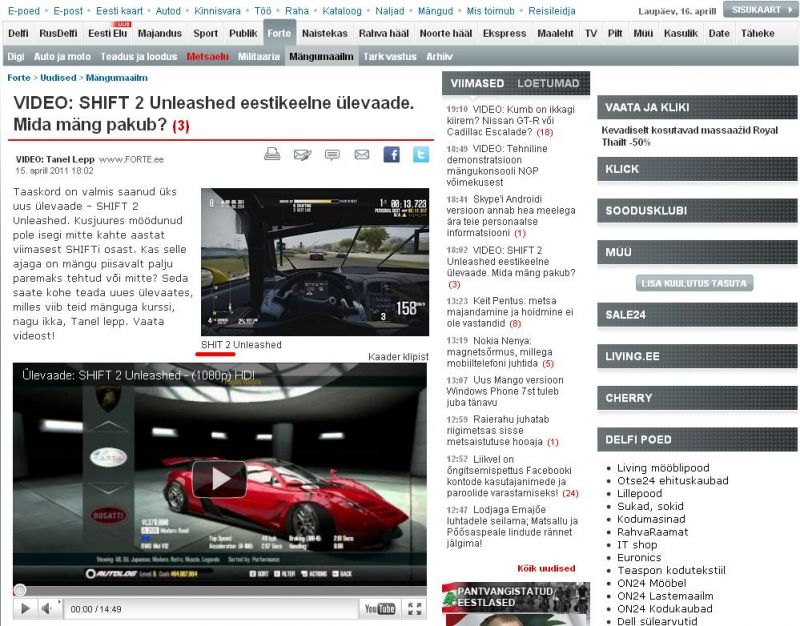
Task: Expand the Cherry sidebar section
Action: click(697, 398)
